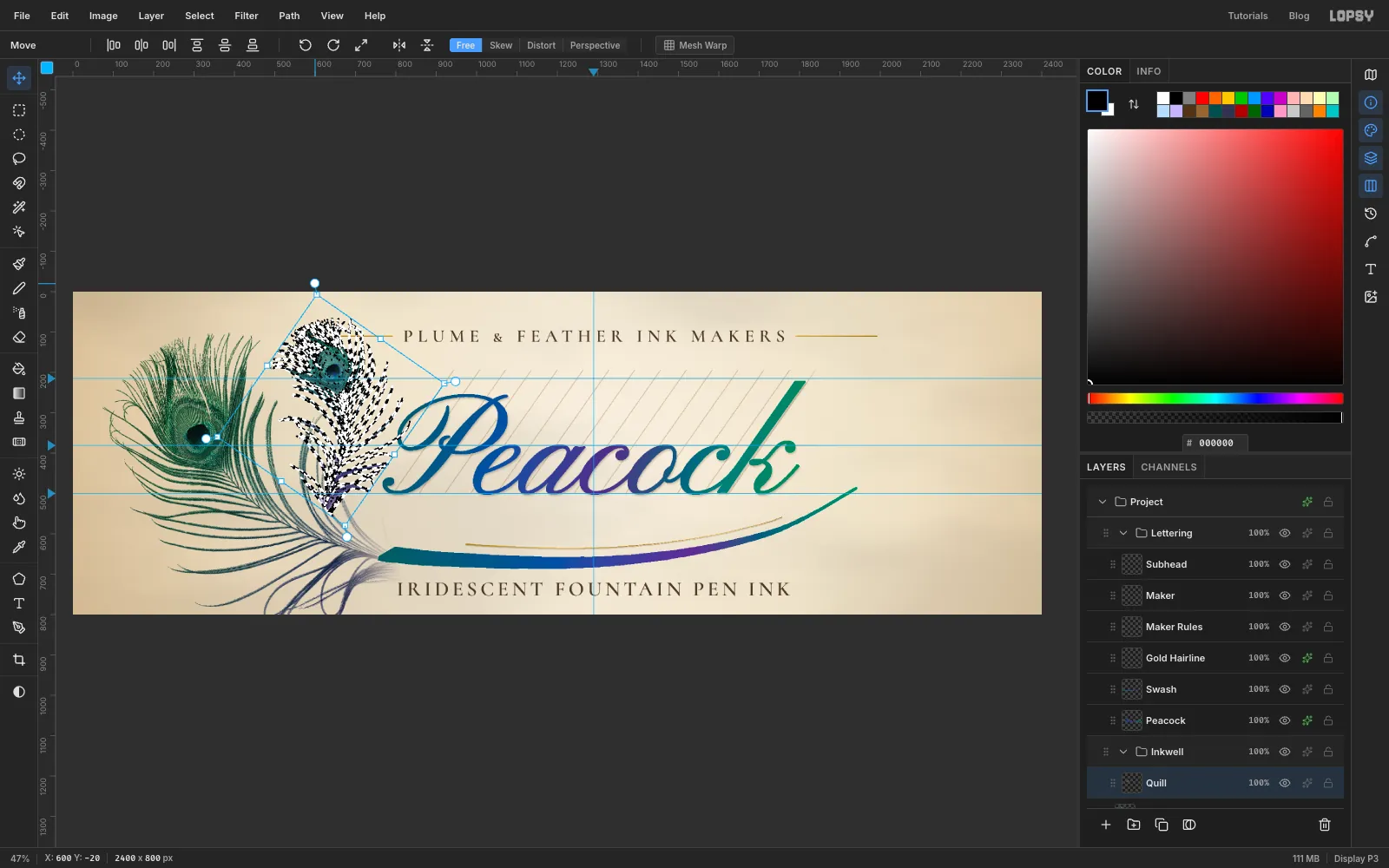
Task: Select the Polygon shape tool
Action: point(19,579)
